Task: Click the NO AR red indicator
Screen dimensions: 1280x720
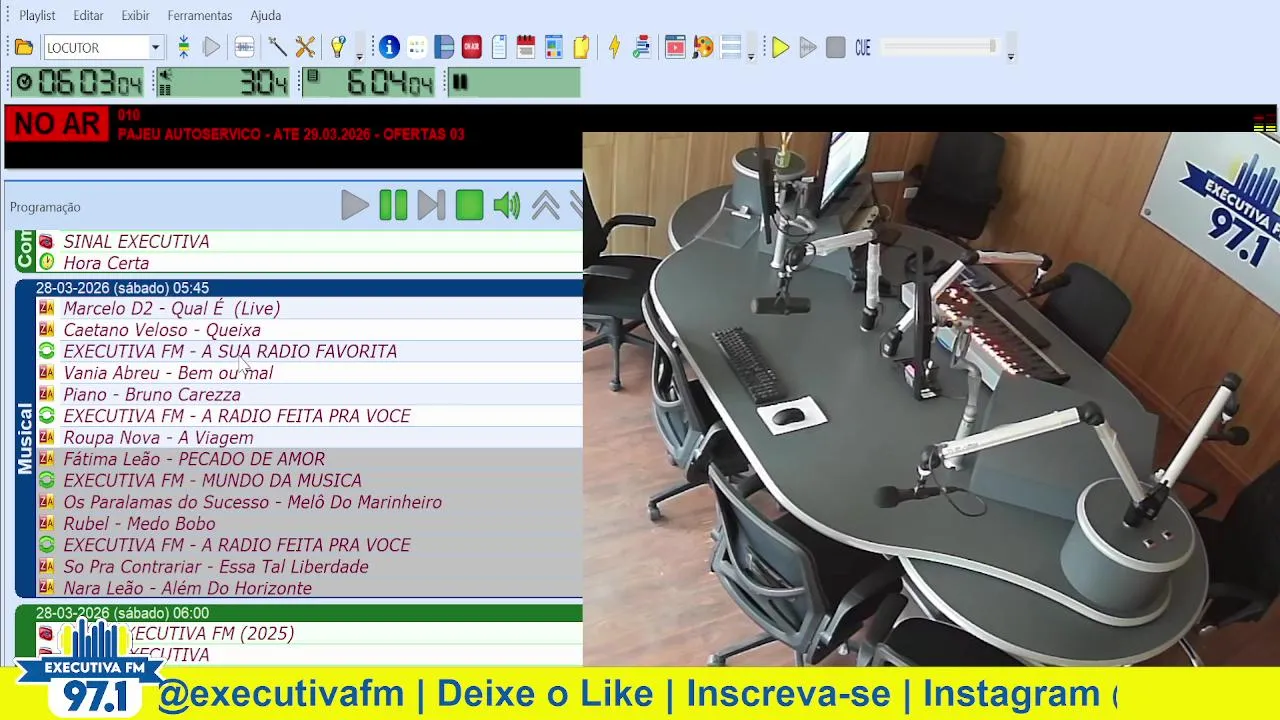Action: (57, 125)
